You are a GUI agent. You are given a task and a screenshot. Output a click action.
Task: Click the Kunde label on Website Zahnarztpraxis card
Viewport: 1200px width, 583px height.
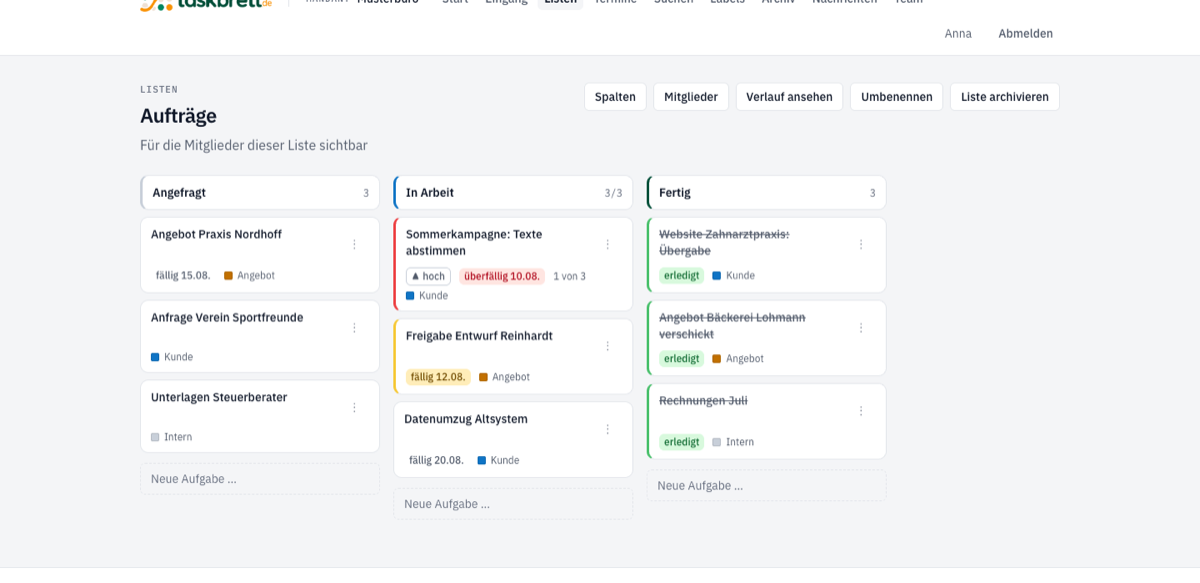pos(734,275)
